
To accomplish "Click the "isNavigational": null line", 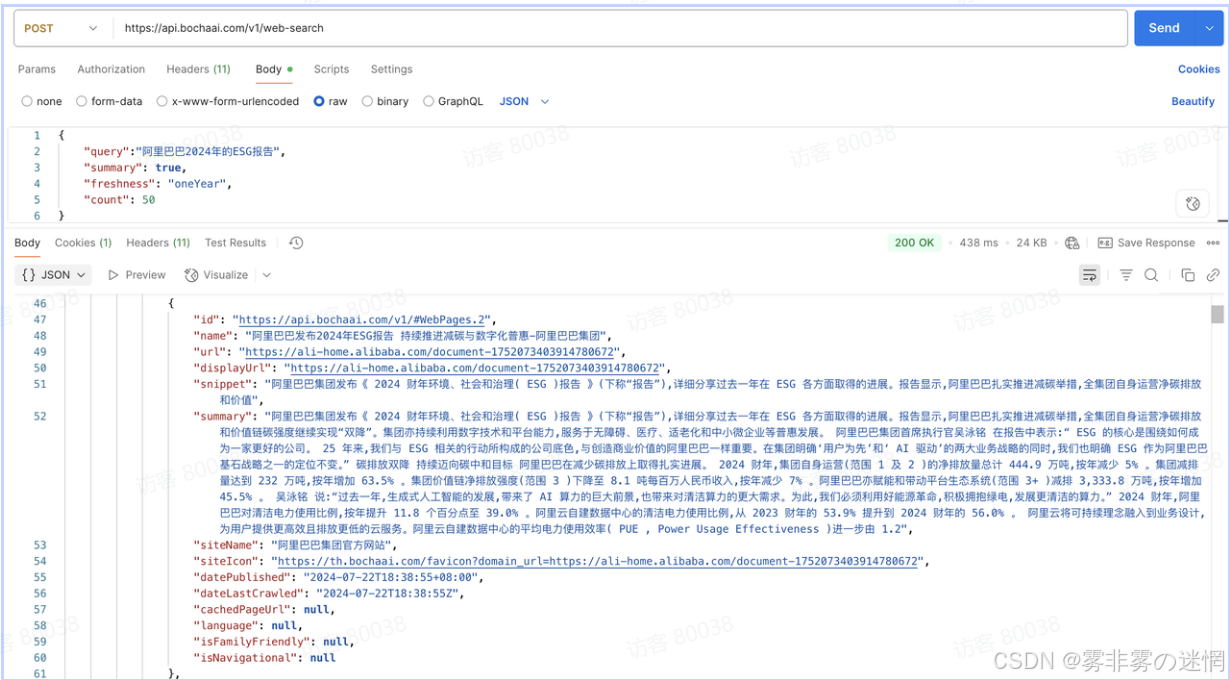I will (264, 658).
